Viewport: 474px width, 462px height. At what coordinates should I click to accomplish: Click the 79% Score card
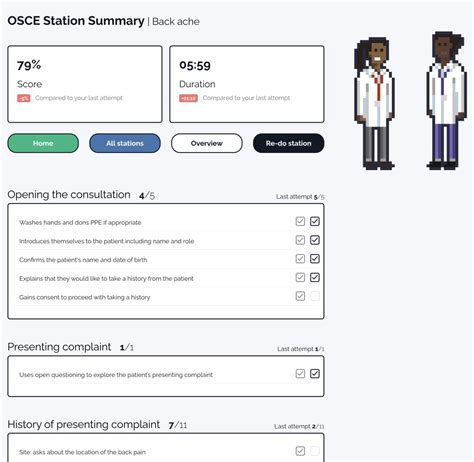tap(85, 84)
